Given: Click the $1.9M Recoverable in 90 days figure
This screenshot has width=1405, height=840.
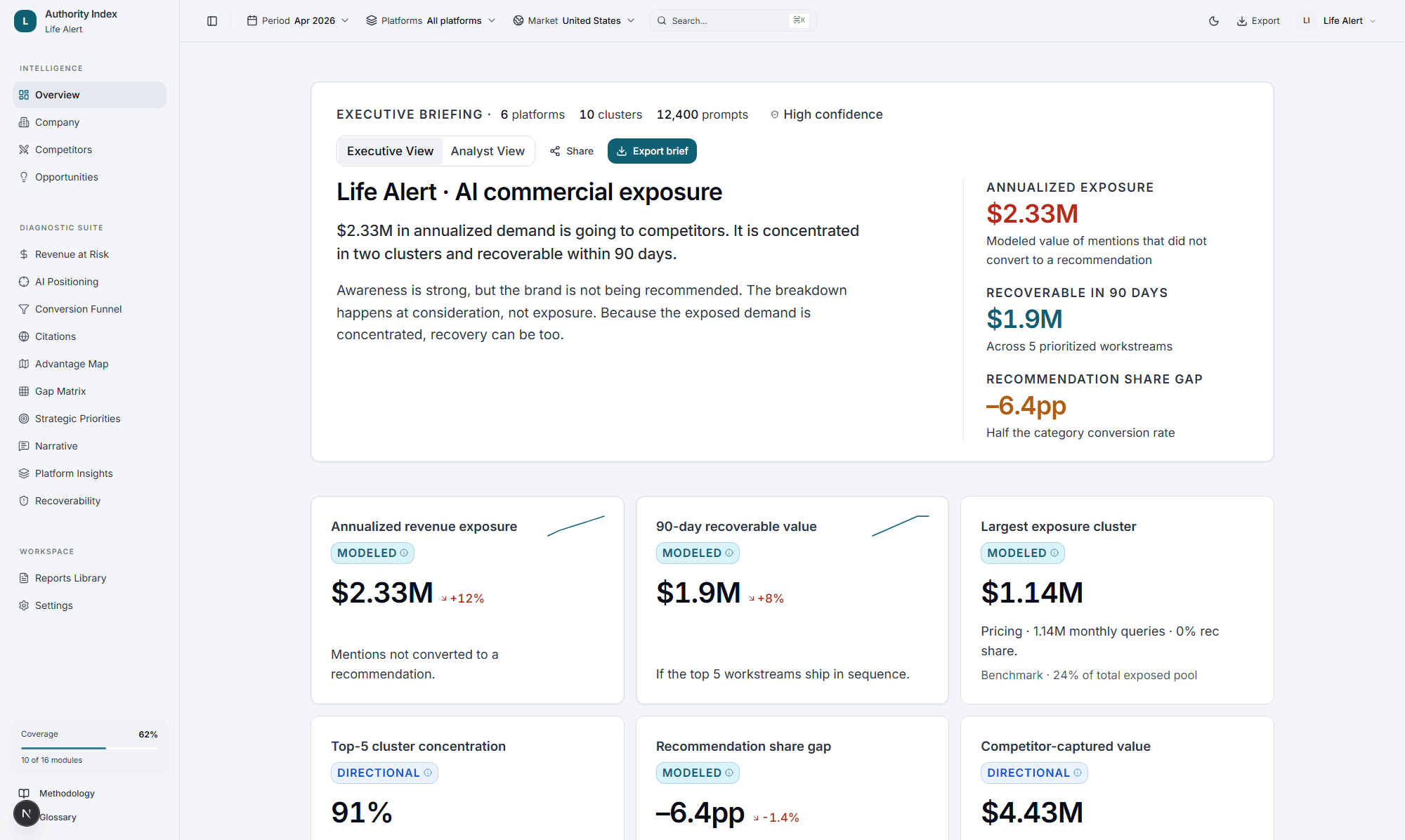Looking at the screenshot, I should click(x=1024, y=319).
